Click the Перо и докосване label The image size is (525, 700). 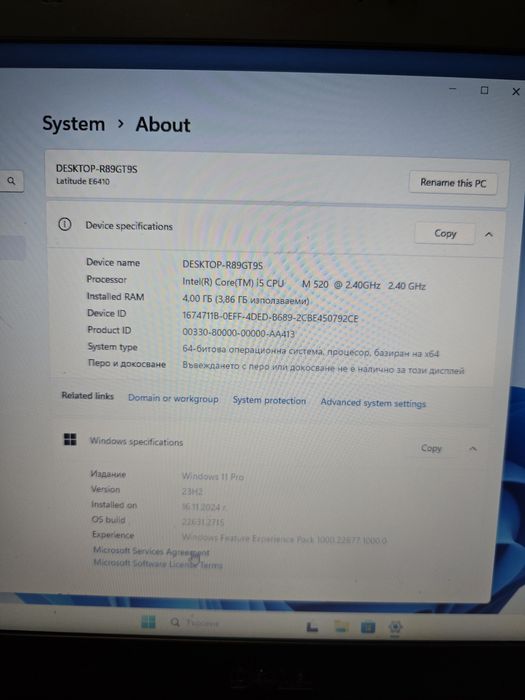(x=126, y=363)
